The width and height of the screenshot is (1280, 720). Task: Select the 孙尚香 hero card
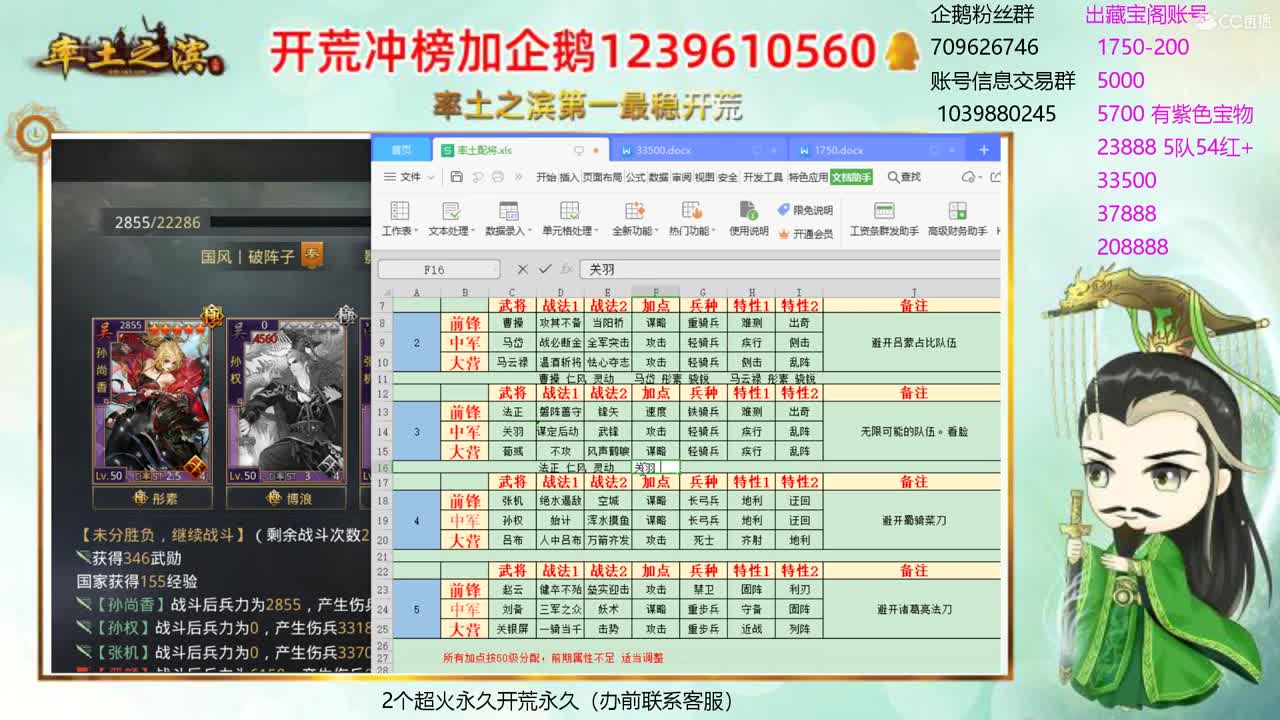pyautogui.click(x=154, y=400)
